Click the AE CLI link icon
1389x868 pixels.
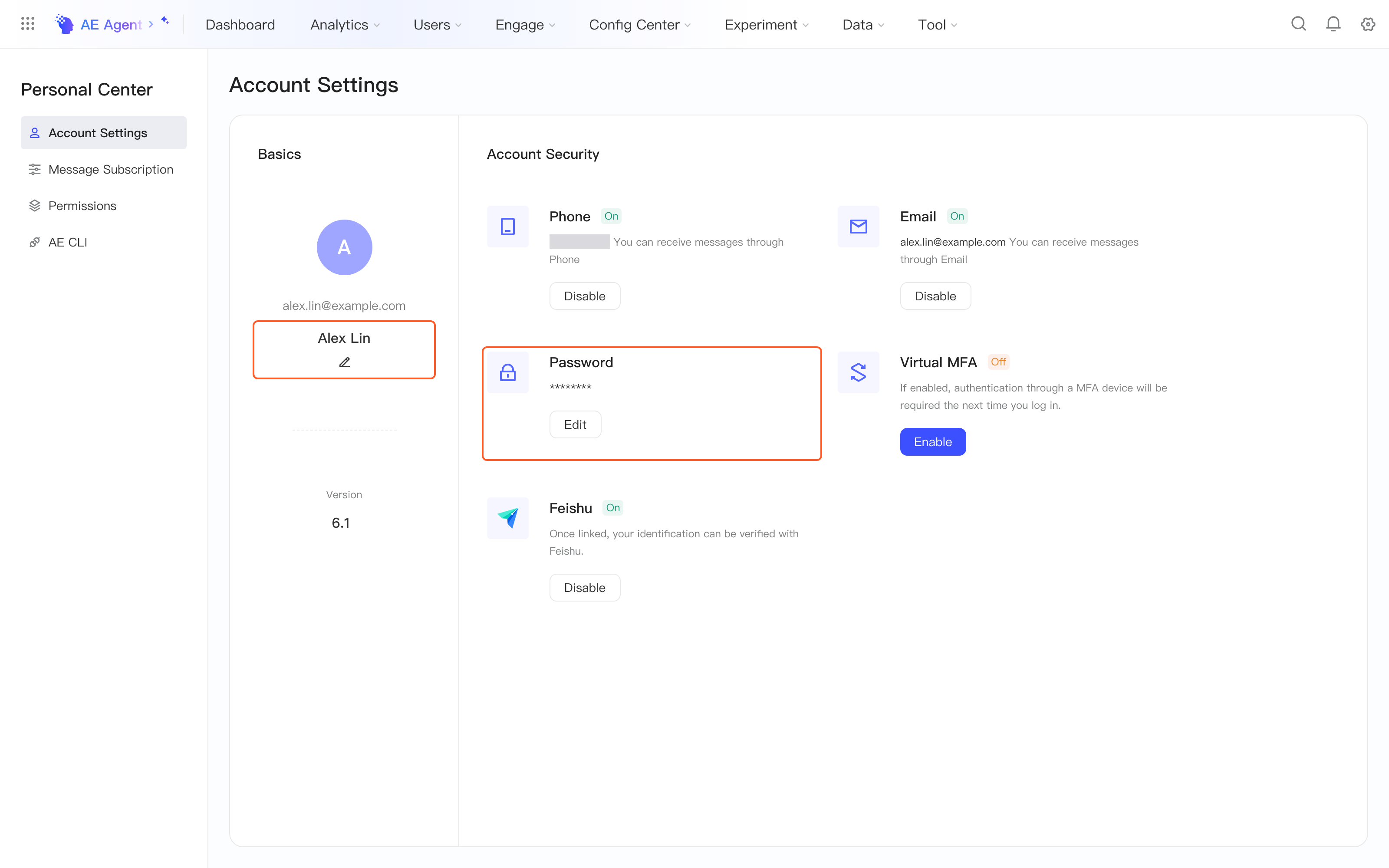pos(34,242)
